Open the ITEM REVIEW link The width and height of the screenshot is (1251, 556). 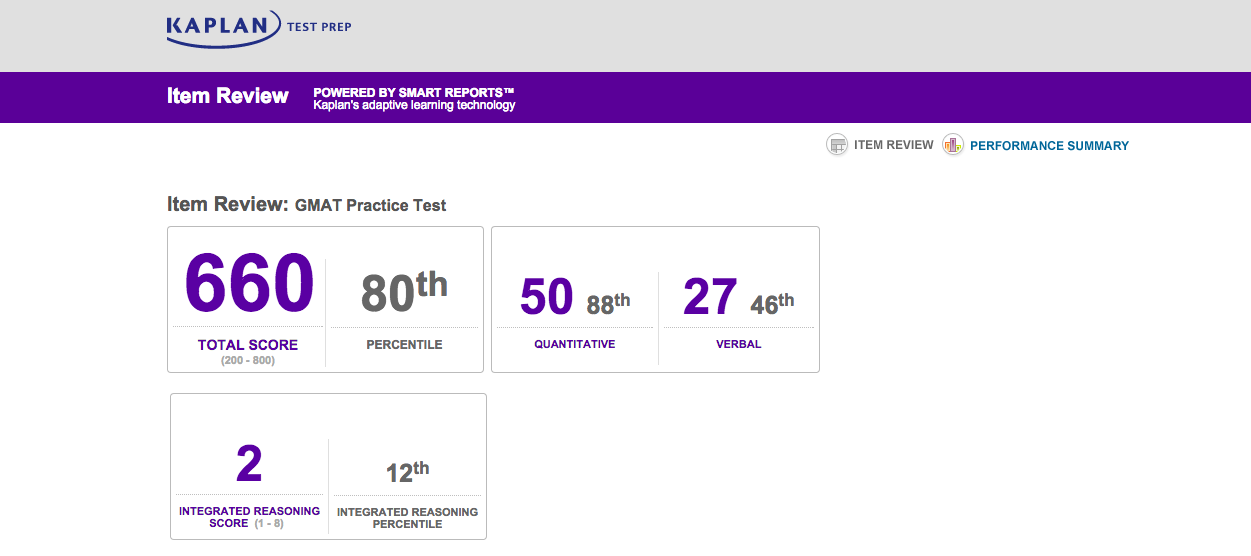tap(893, 145)
